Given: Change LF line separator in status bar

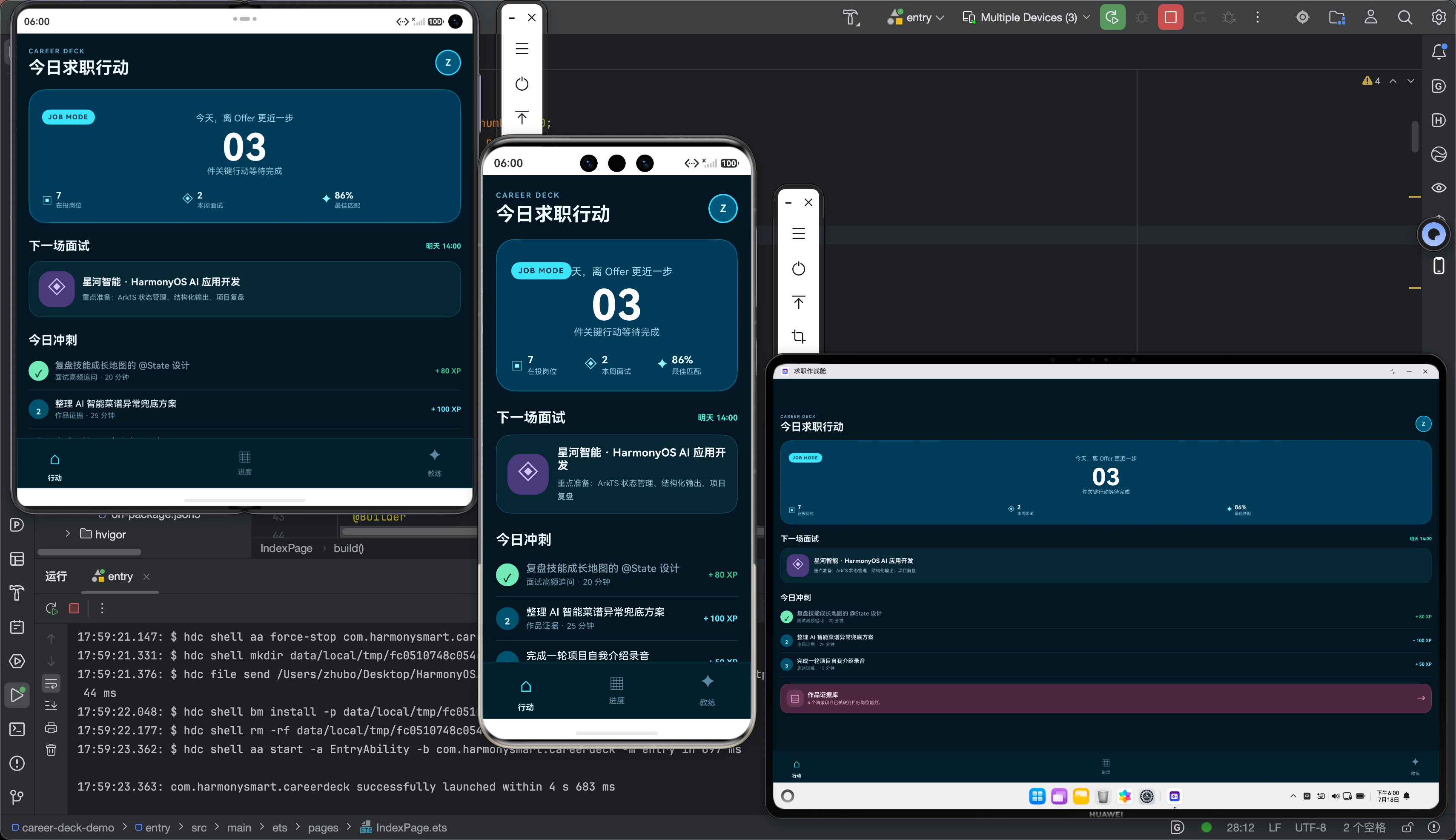Looking at the screenshot, I should click(1274, 827).
